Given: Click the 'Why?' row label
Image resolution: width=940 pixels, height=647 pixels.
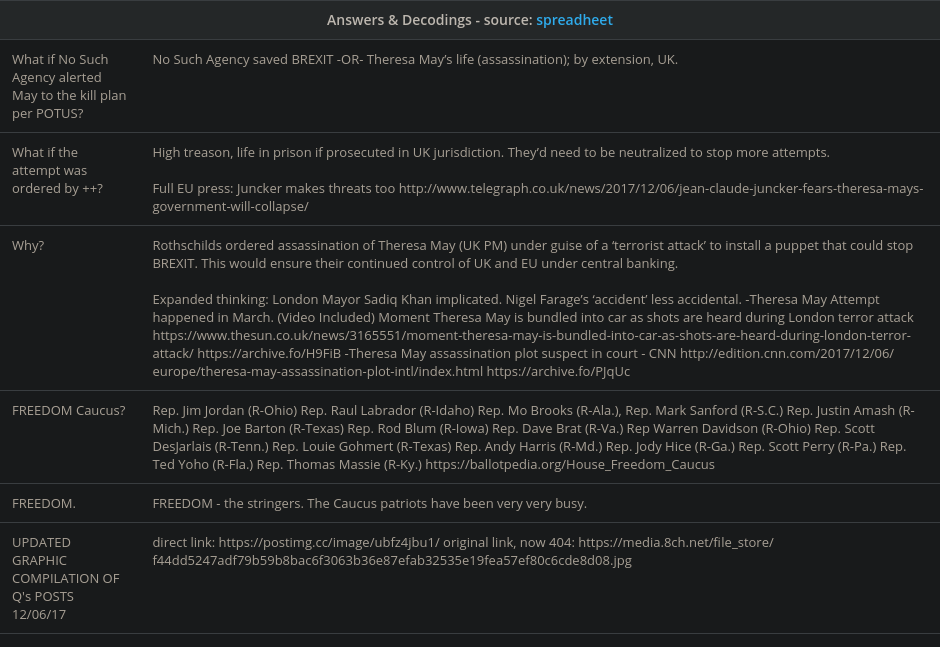Looking at the screenshot, I should click(x=29, y=246).
